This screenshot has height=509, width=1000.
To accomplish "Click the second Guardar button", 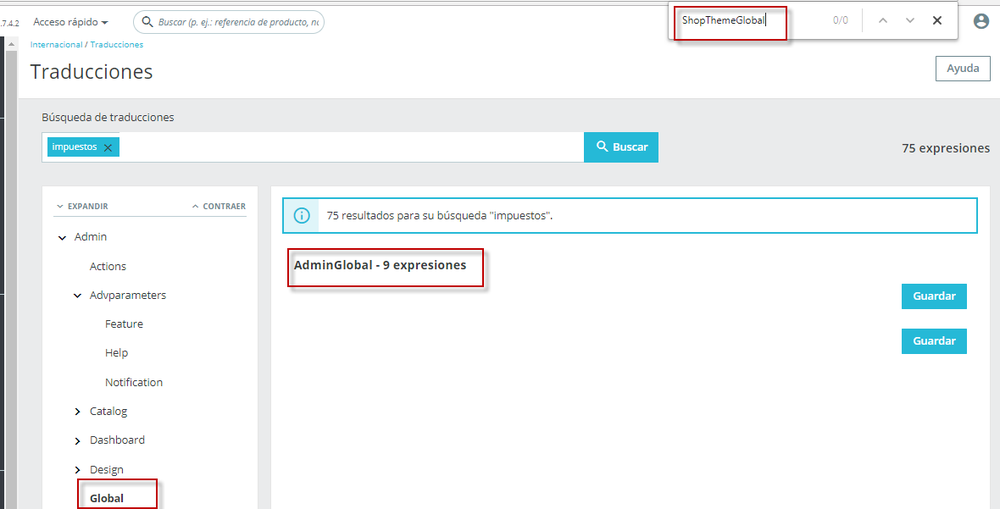I will 934,341.
